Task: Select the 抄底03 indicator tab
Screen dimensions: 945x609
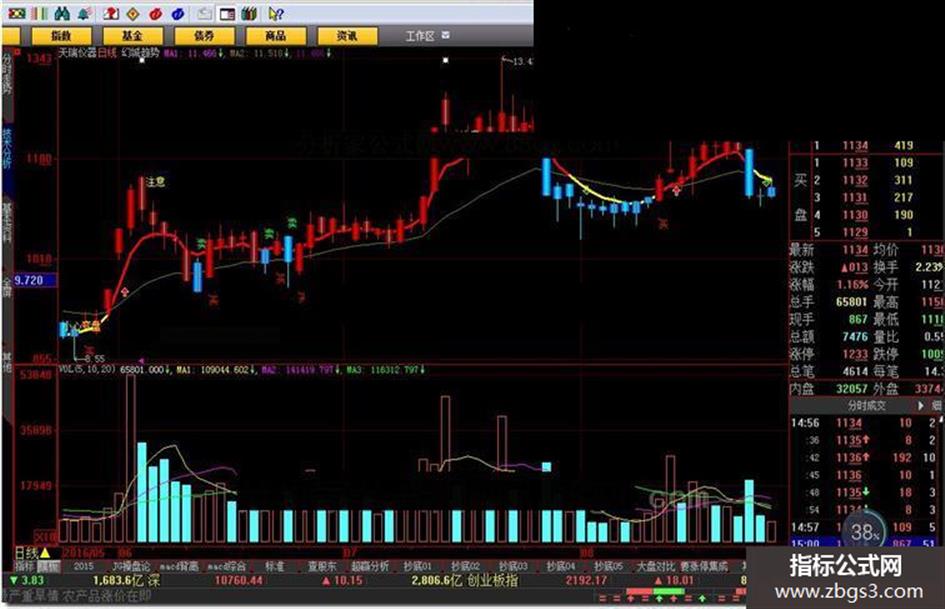Action: (513, 567)
